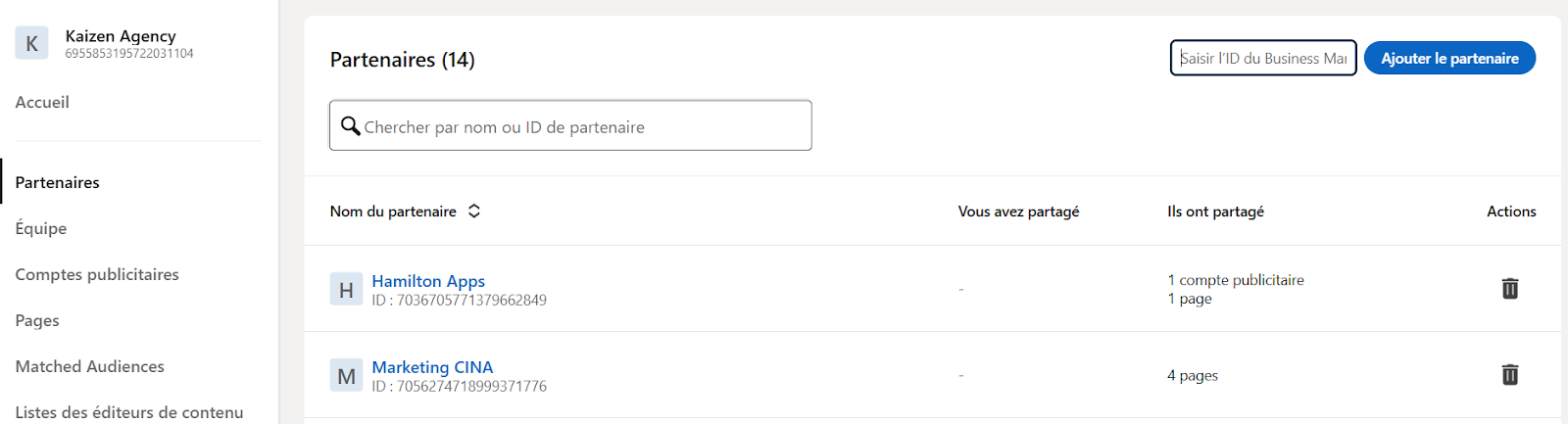Sort by Nom du partenaire arrows
1568x424 pixels.
coord(474,212)
